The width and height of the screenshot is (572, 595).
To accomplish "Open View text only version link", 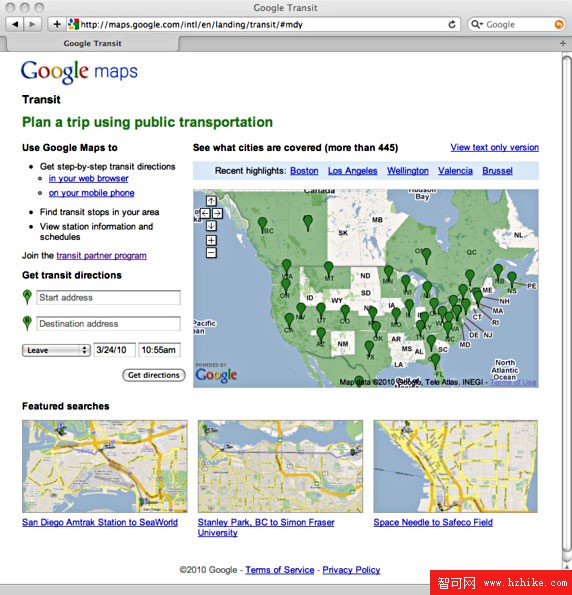I will [x=495, y=147].
